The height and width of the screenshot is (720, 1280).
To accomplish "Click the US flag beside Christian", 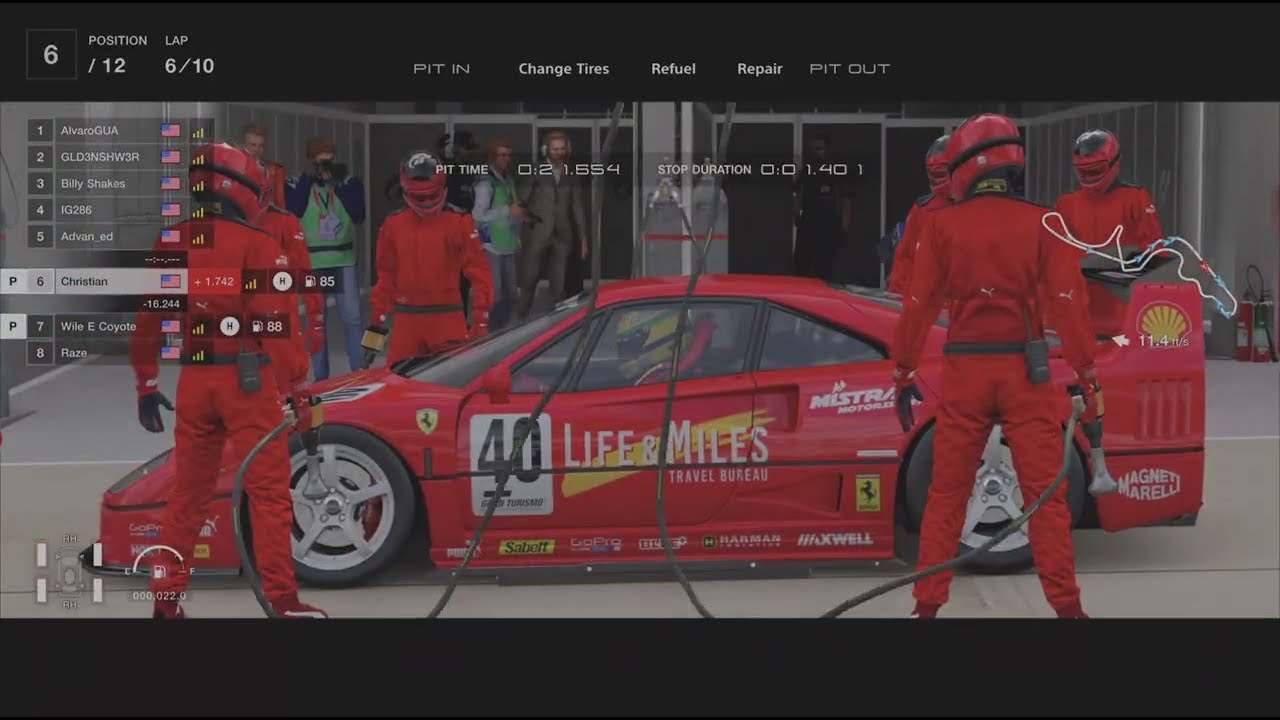I will [x=170, y=282].
